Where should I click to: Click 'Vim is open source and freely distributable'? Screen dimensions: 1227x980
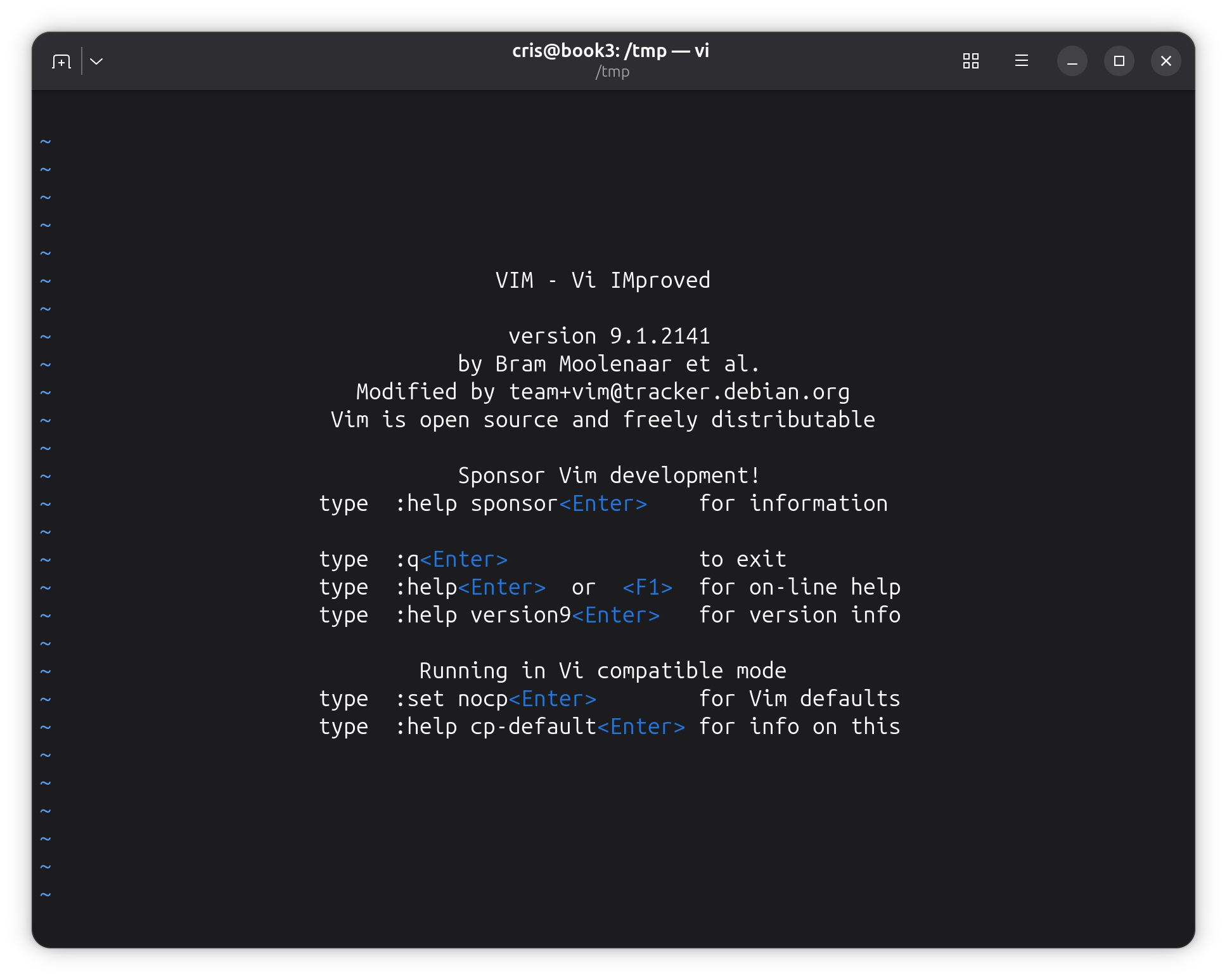coord(603,420)
